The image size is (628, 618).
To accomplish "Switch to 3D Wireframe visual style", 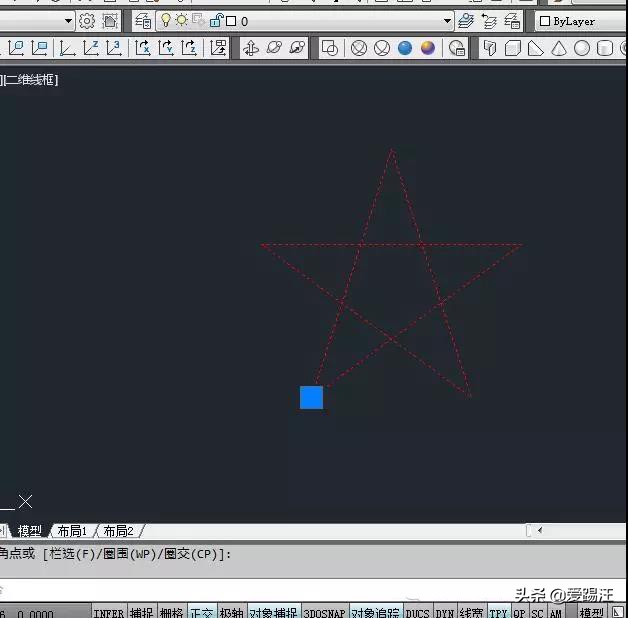I will [359, 48].
